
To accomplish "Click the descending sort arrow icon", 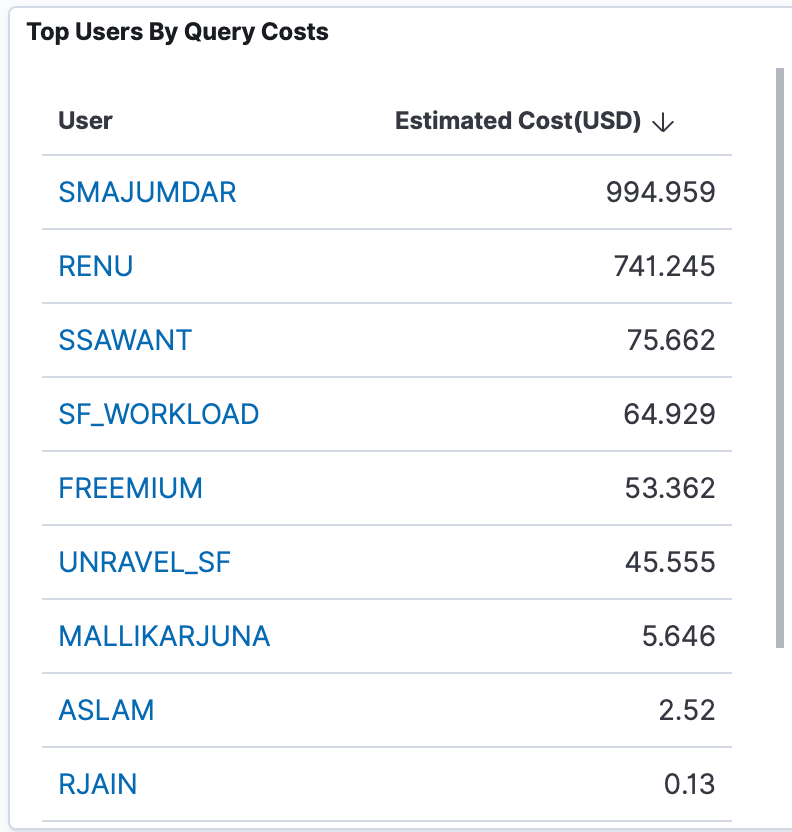I will point(663,121).
